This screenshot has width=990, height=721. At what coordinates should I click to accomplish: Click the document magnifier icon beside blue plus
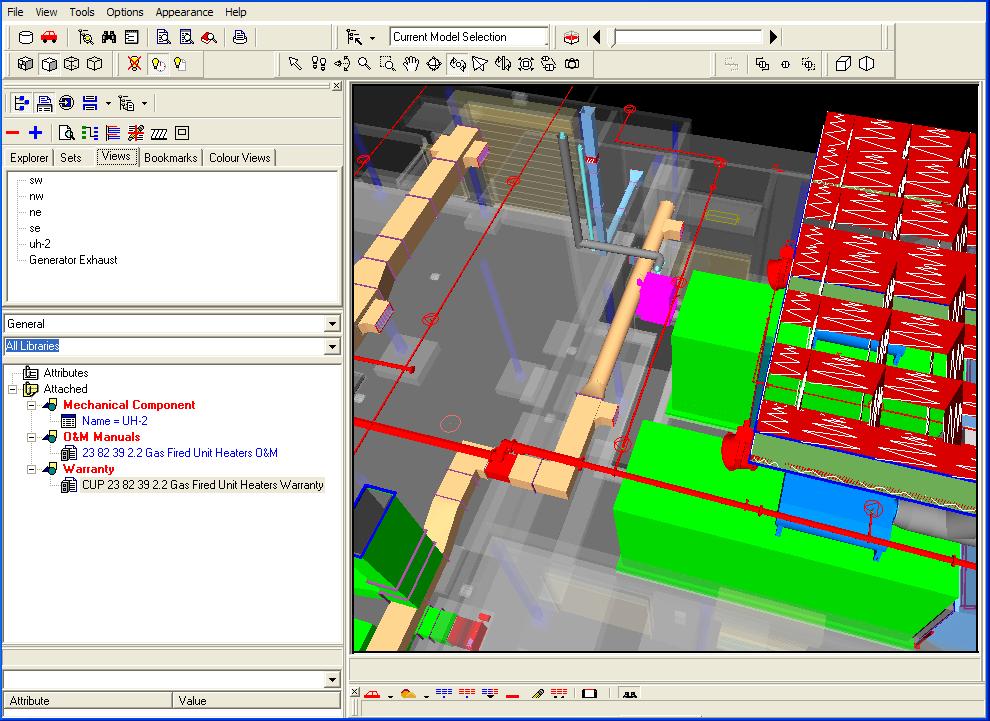tap(66, 133)
